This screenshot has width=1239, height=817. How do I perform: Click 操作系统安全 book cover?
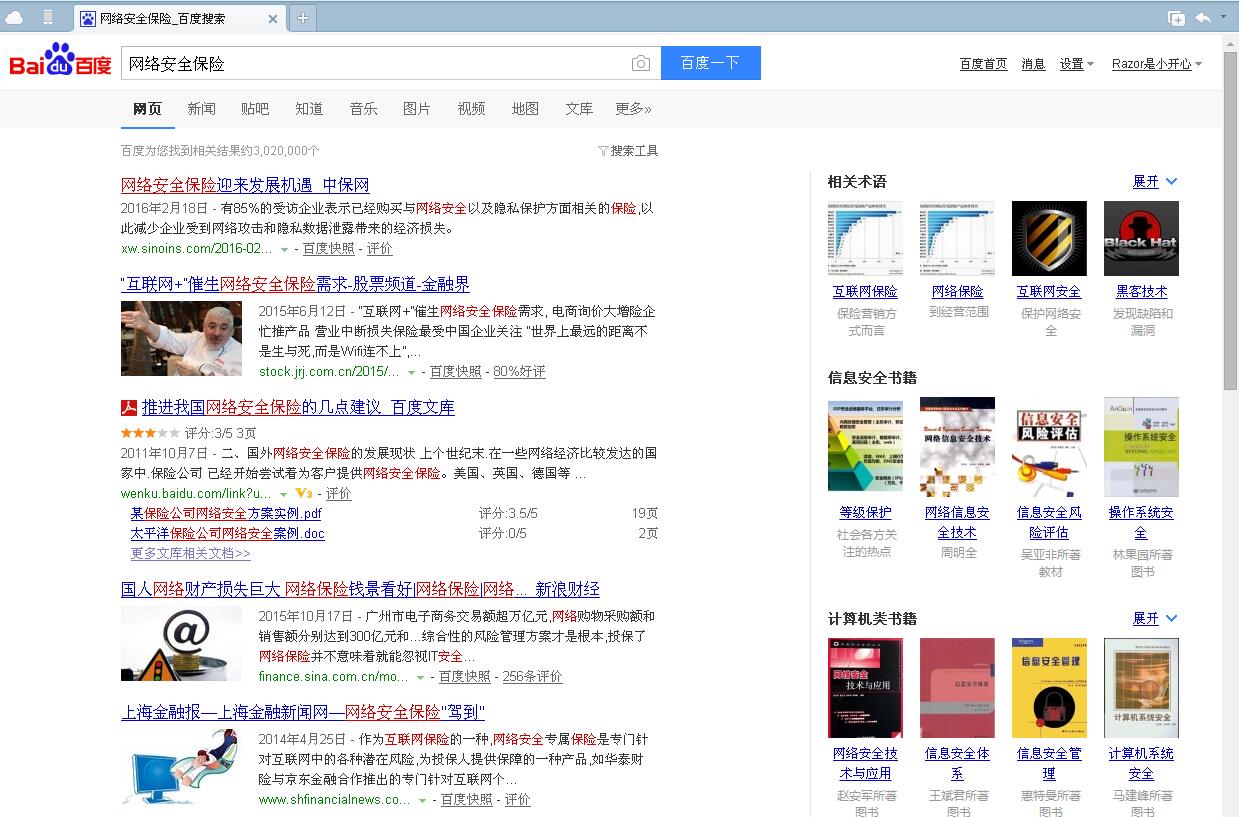[1141, 447]
